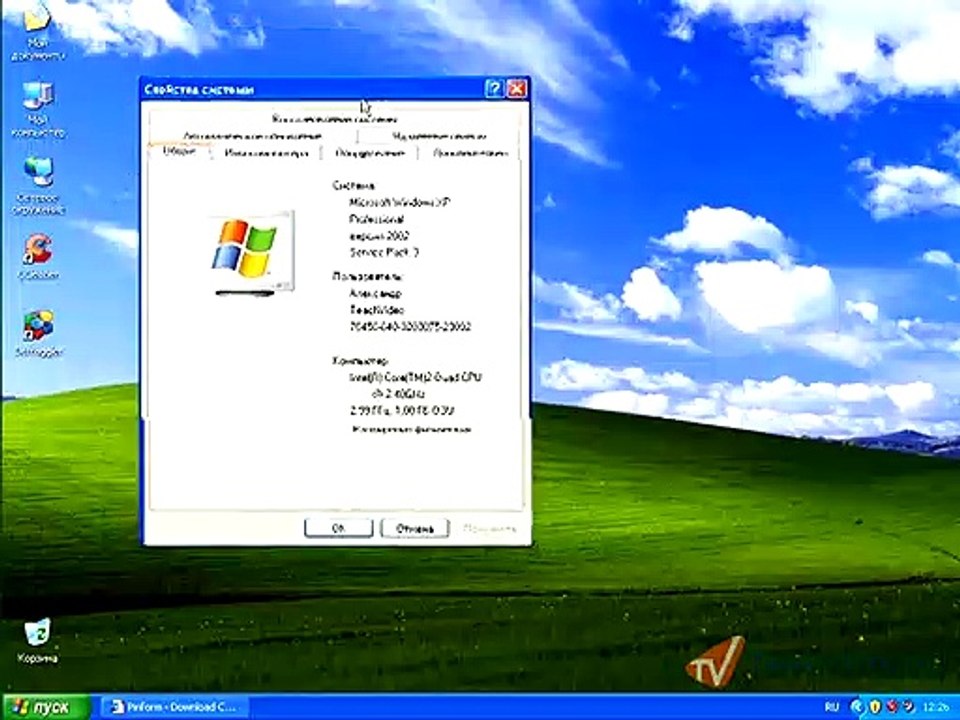Click the OK button in System Properties
This screenshot has height=720, width=960.
pyautogui.click(x=339, y=528)
